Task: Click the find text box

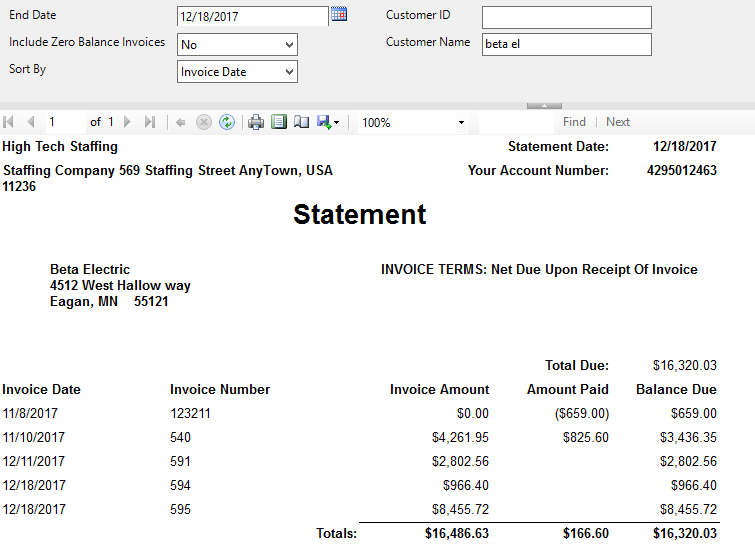Action: 516,123
